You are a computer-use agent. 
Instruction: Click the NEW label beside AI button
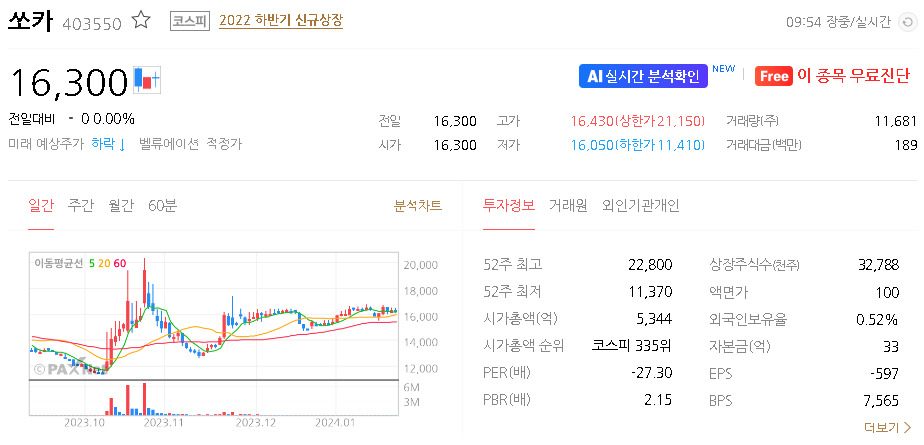724,68
